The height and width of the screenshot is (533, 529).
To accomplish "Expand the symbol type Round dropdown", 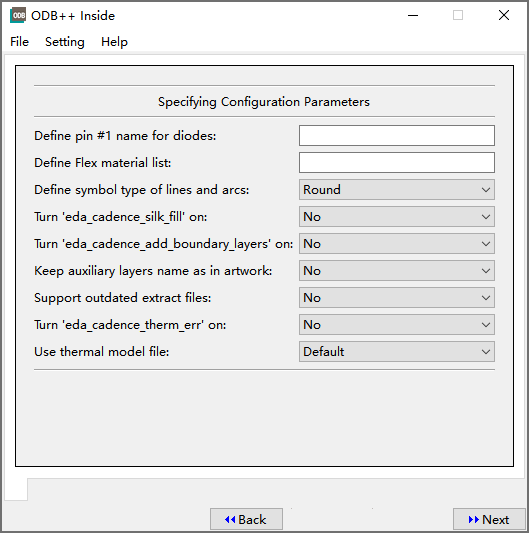I will click(397, 190).
